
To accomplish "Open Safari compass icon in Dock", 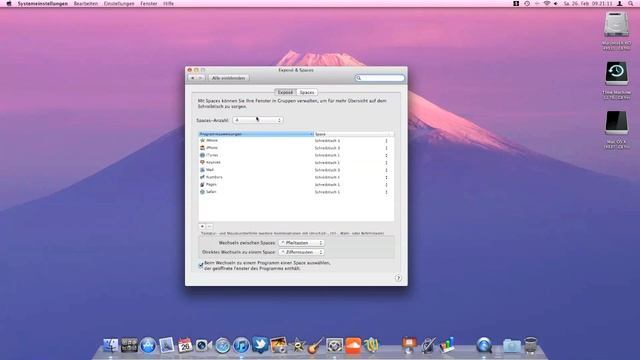I will [x=222, y=346].
